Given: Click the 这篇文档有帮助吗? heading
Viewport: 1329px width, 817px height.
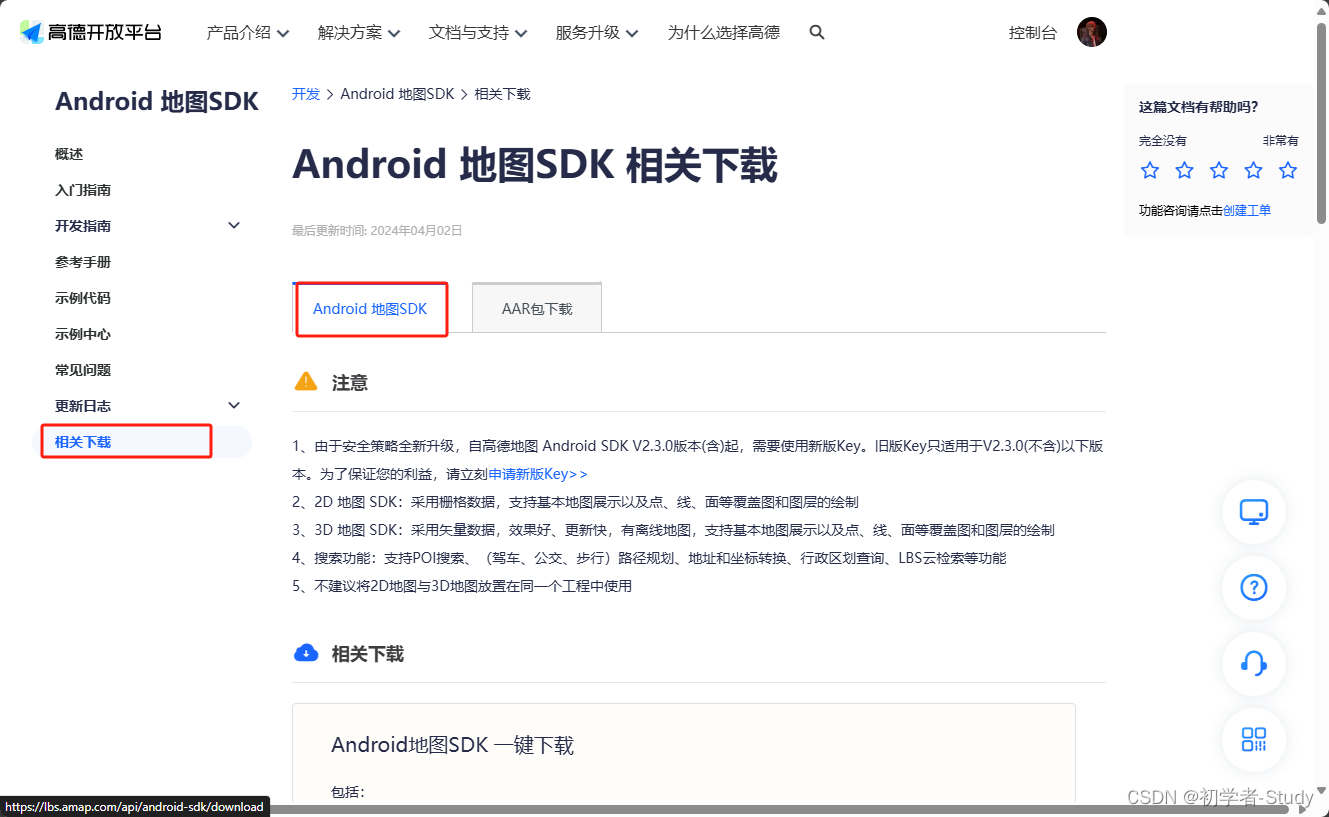Looking at the screenshot, I should pyautogui.click(x=1199, y=107).
